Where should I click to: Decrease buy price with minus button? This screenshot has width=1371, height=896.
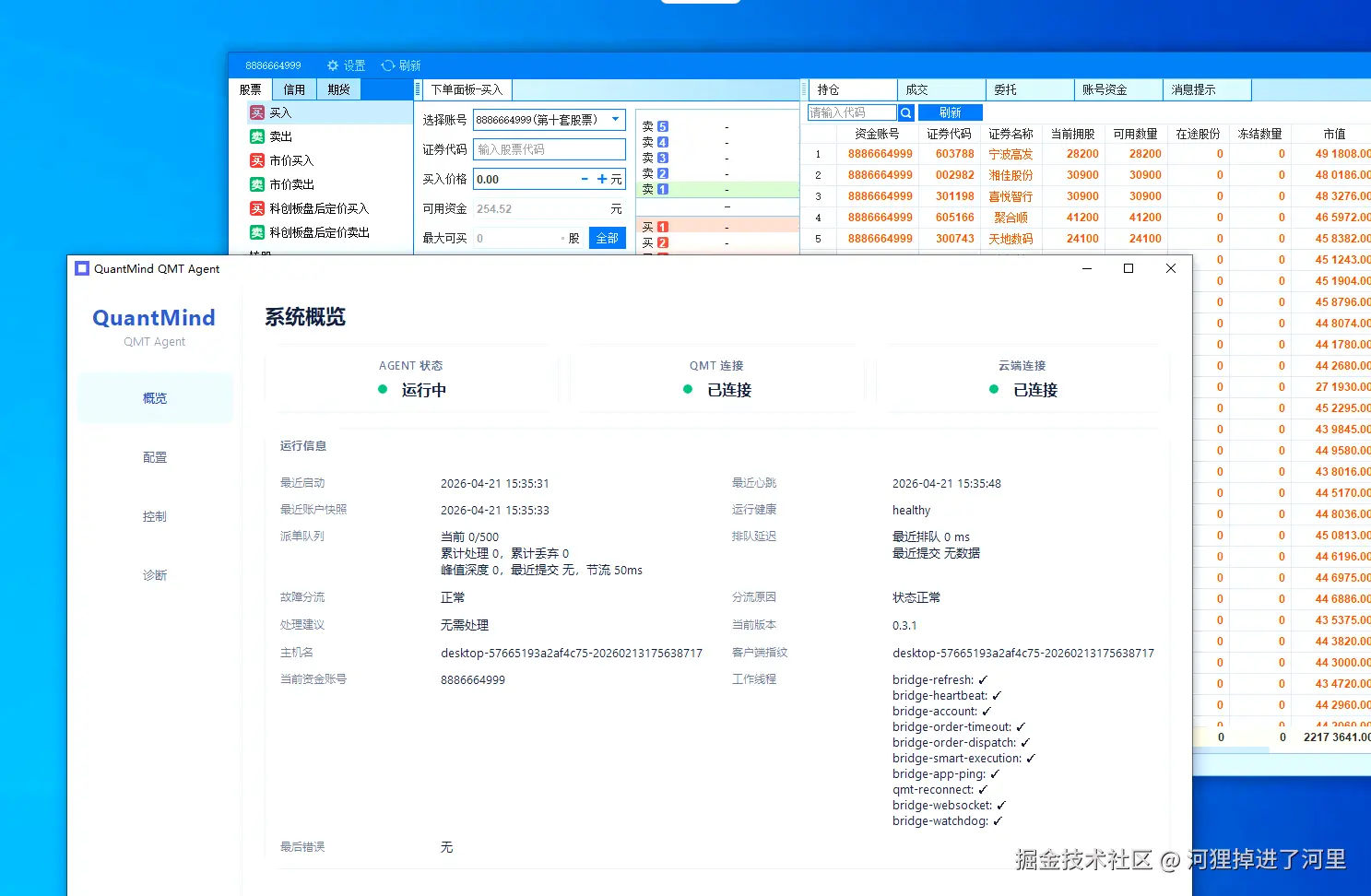pyautogui.click(x=585, y=179)
